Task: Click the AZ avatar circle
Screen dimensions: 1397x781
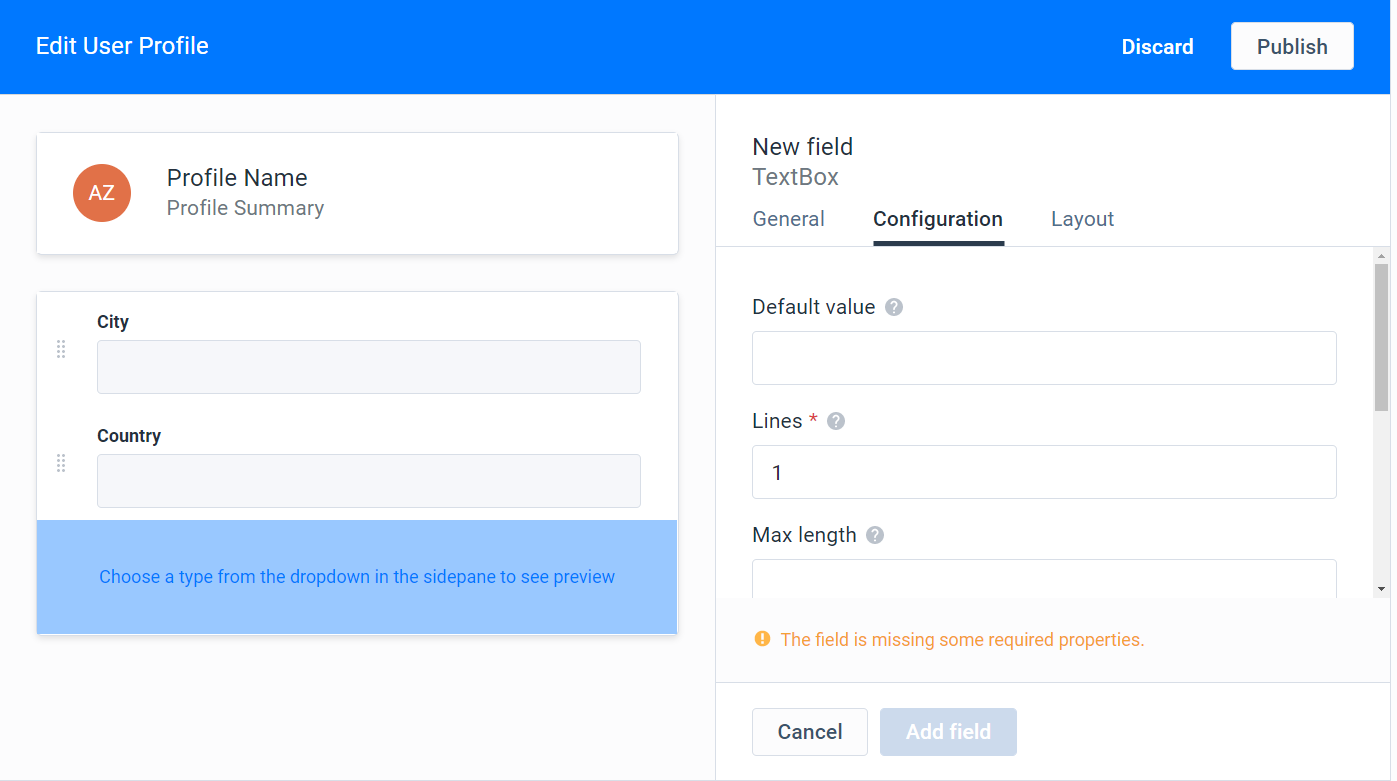Action: [102, 193]
